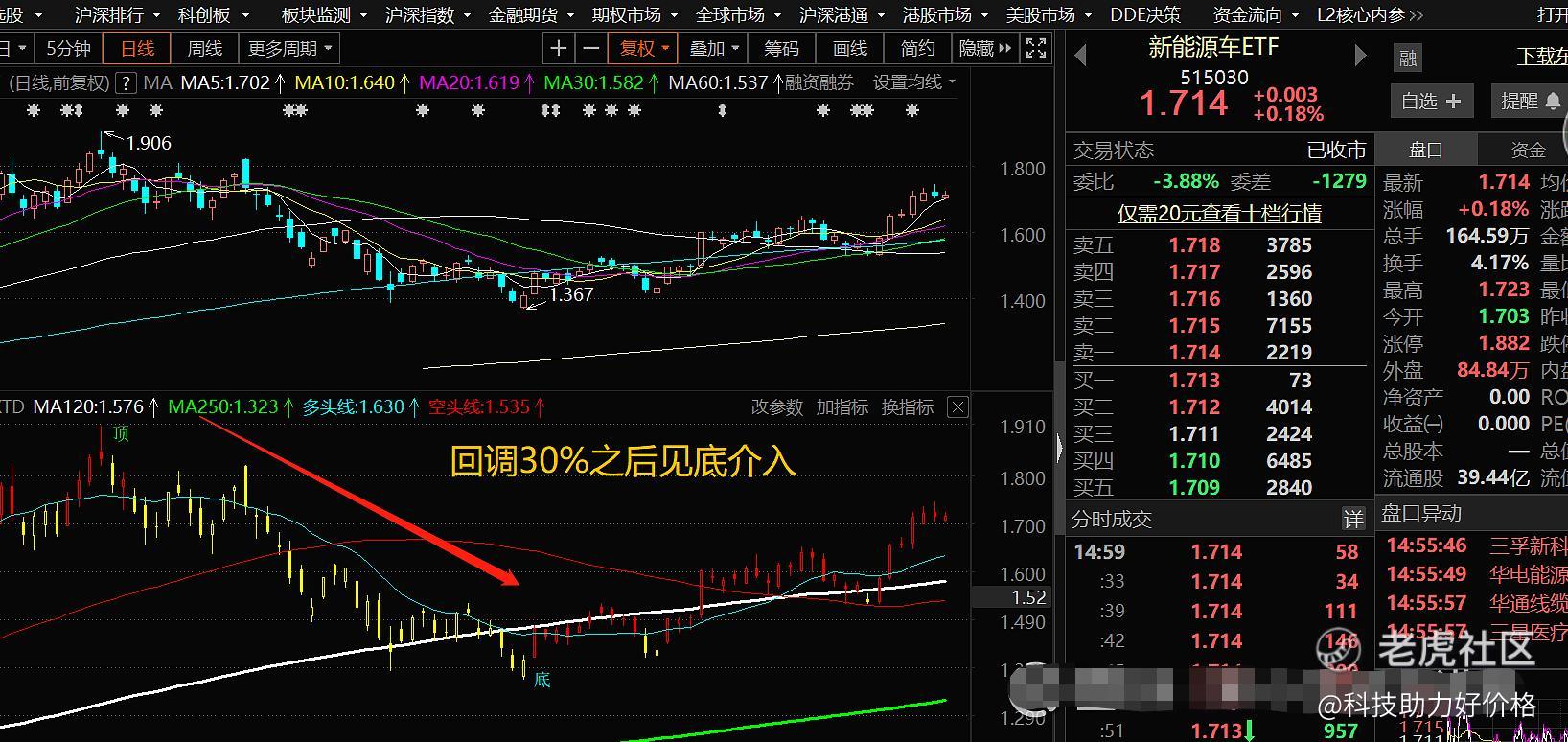Go to next stock with right arrow
The image size is (1568, 742).
pyautogui.click(x=1359, y=56)
